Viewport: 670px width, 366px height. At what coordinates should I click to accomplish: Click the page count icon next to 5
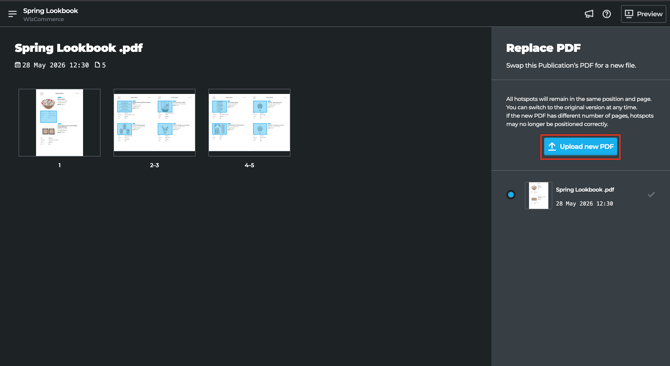97,65
